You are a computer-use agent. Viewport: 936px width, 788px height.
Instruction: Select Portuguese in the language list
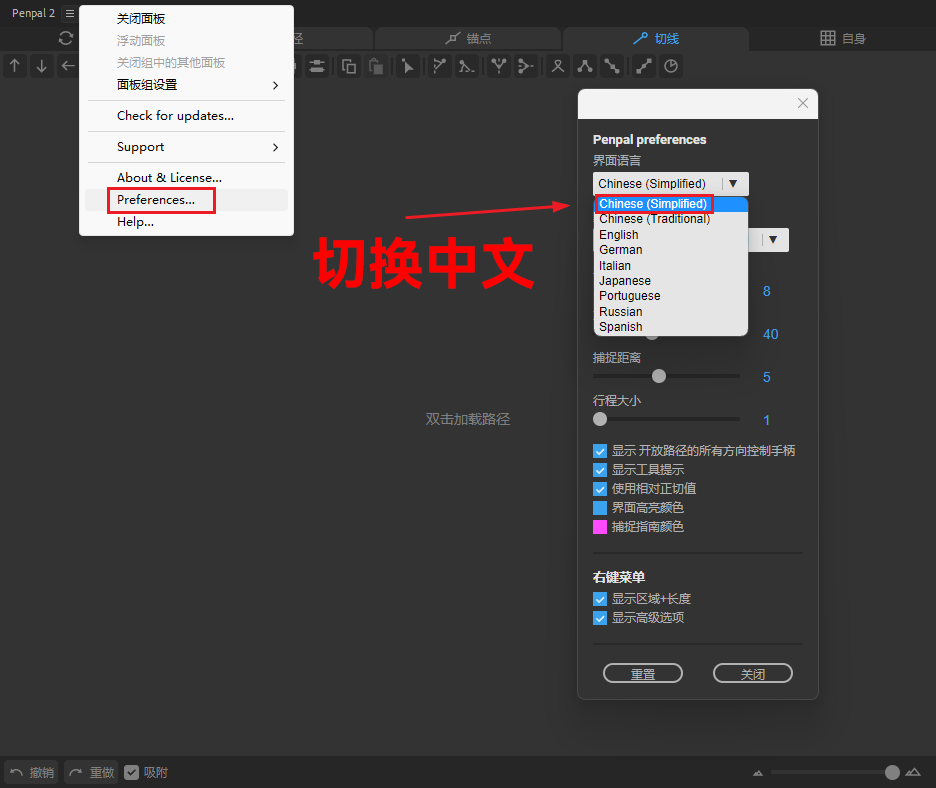pyautogui.click(x=670, y=296)
